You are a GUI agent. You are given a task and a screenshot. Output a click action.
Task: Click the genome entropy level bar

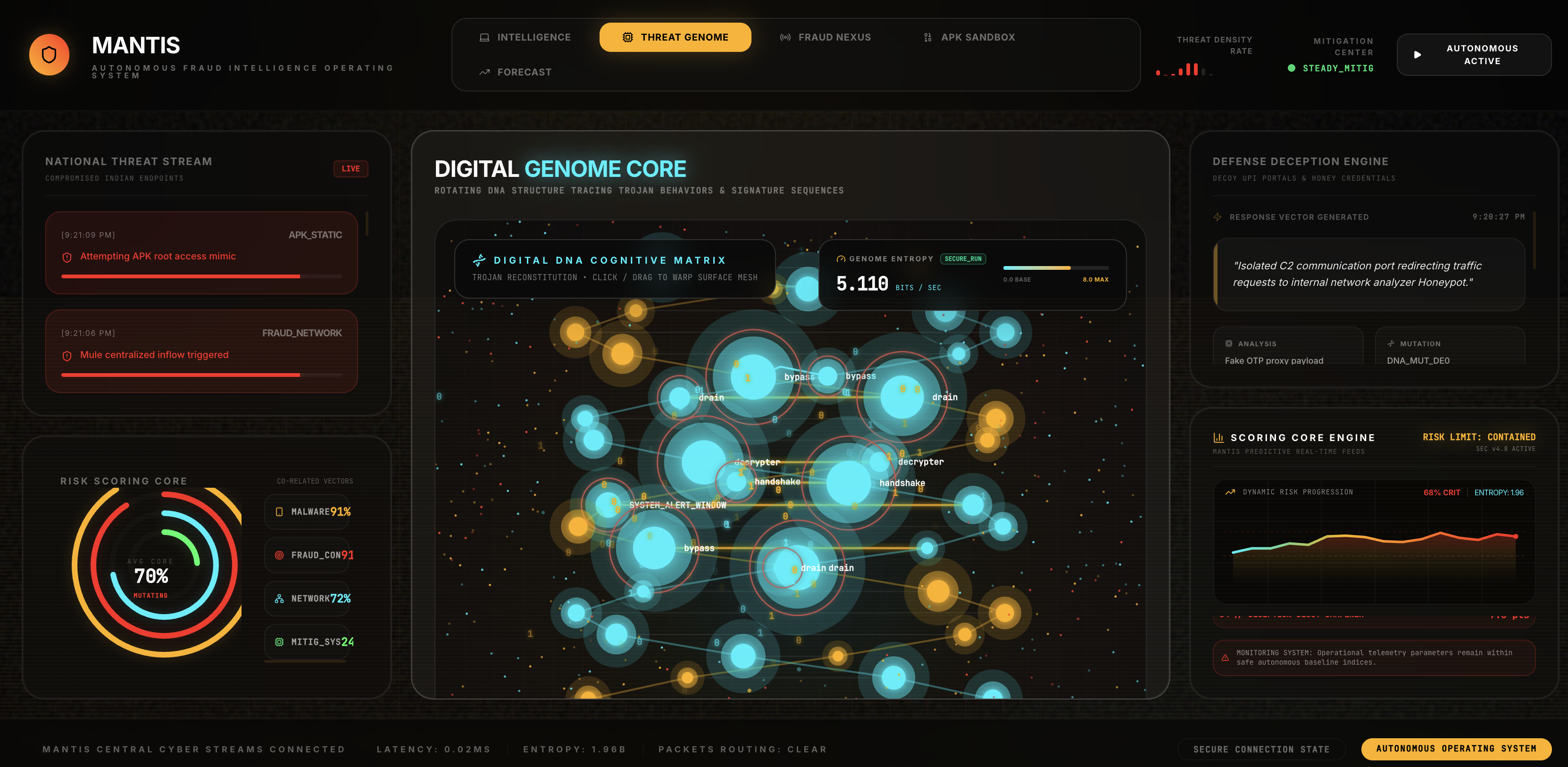[1056, 268]
